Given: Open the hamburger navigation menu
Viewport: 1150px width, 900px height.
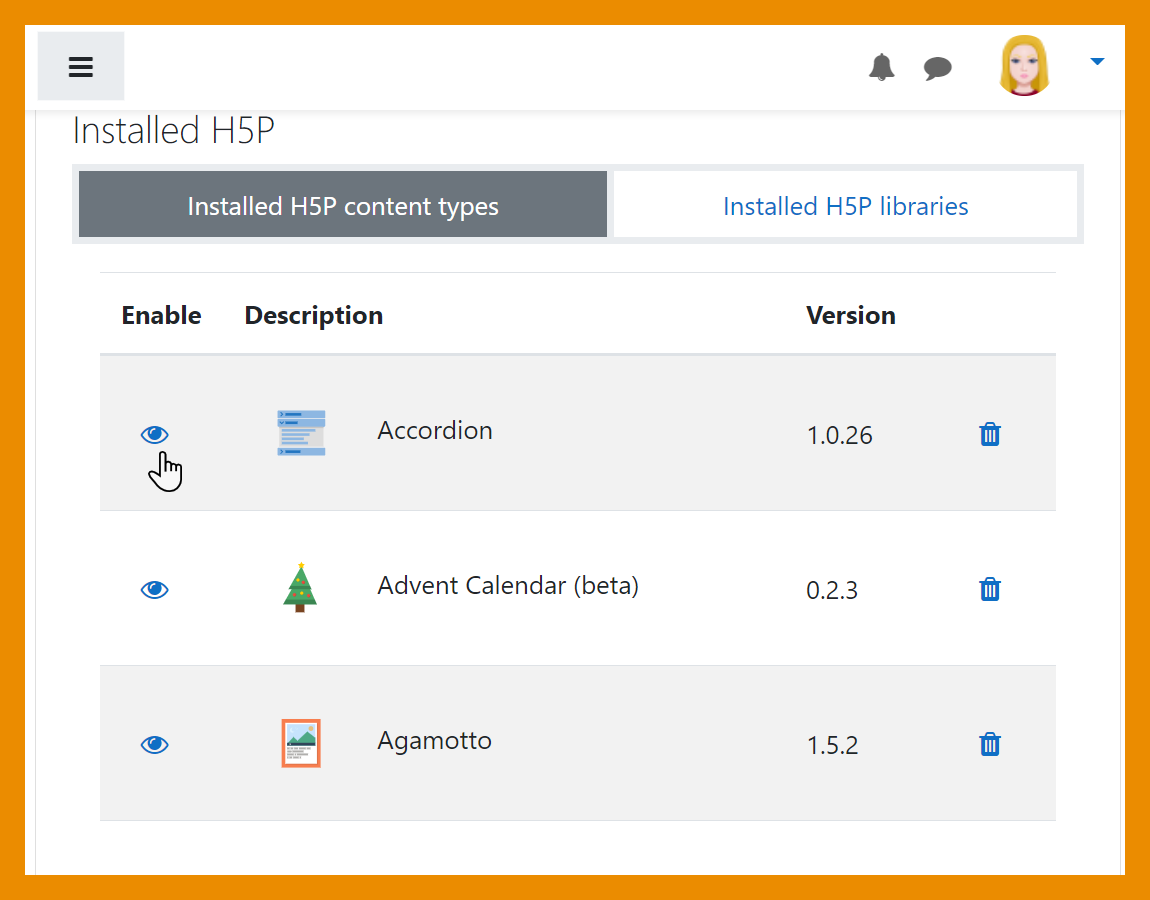Looking at the screenshot, I should point(81,67).
